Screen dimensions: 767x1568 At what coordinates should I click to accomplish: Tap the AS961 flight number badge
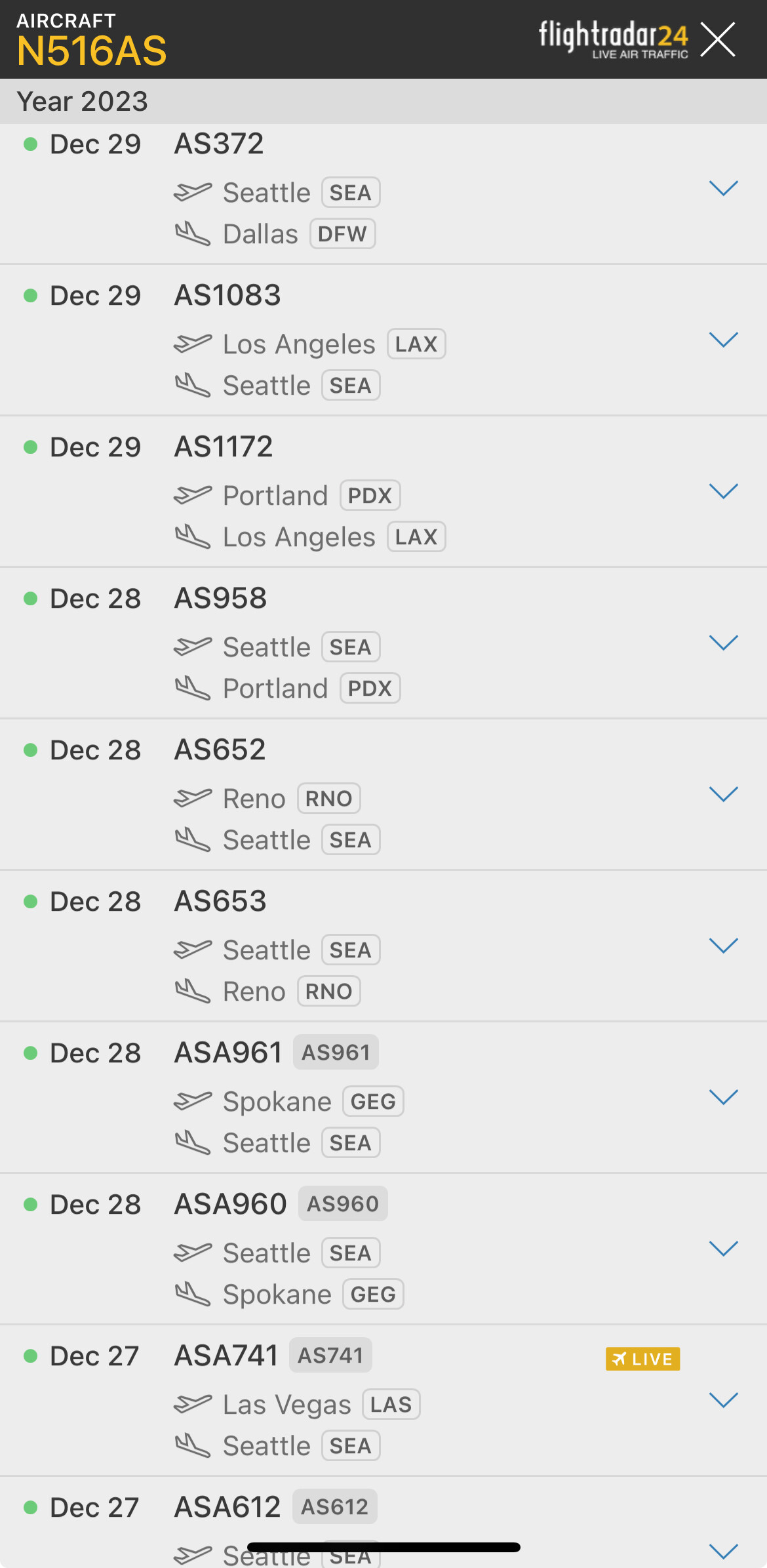336,1053
